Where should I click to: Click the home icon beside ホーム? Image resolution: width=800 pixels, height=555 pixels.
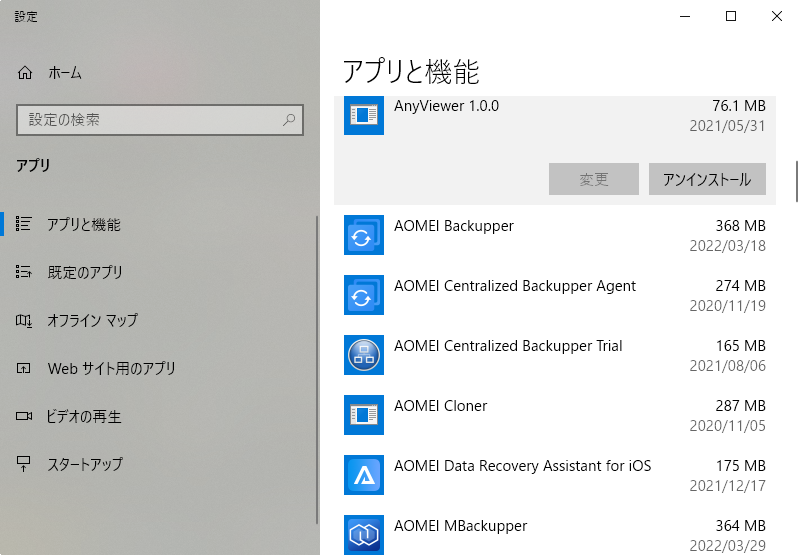click(24, 73)
